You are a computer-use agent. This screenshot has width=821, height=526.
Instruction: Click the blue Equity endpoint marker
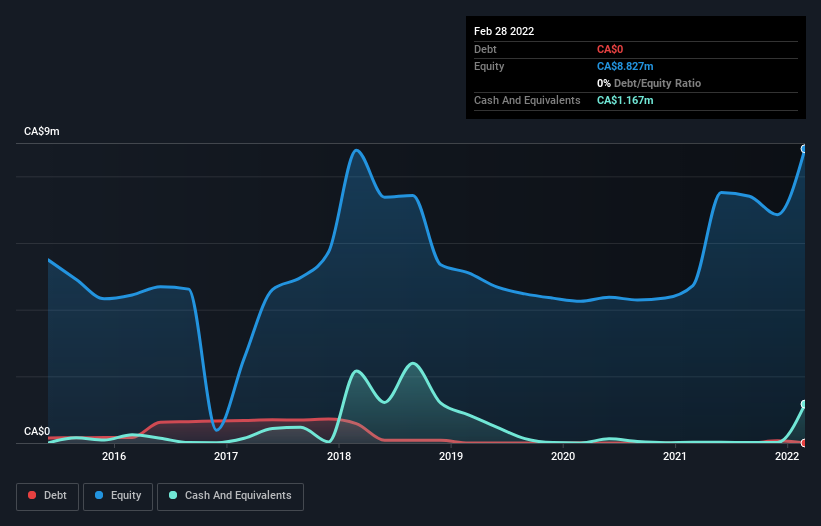804,149
